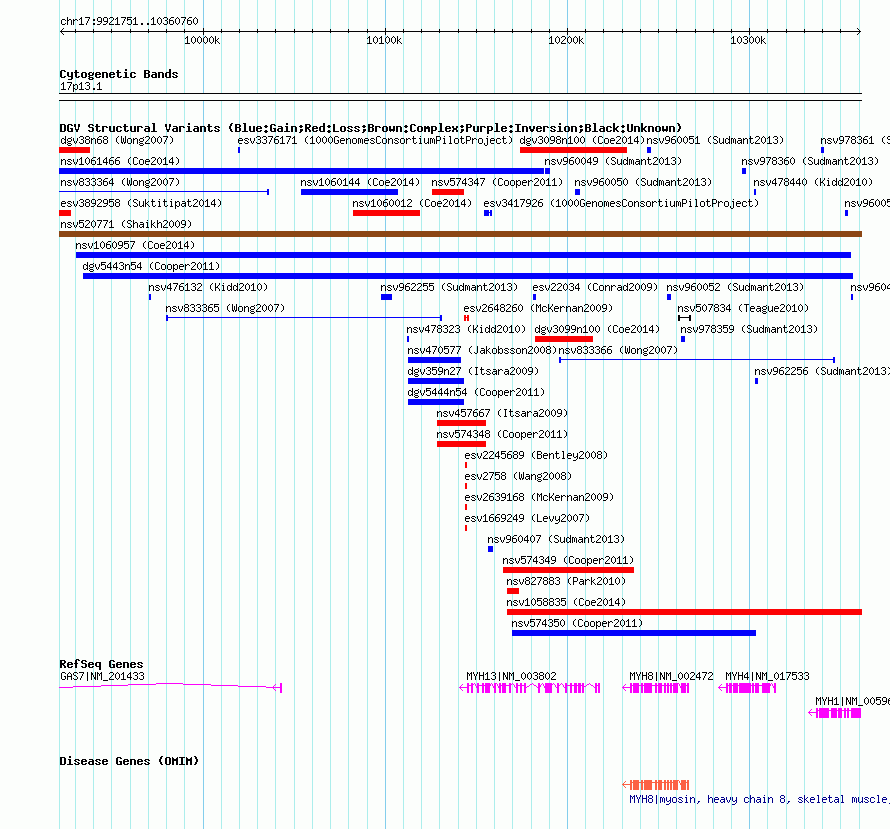This screenshot has width=890, height=829.
Task: Open the dgv359n27 (Itsara2009) label
Action: coord(473,371)
